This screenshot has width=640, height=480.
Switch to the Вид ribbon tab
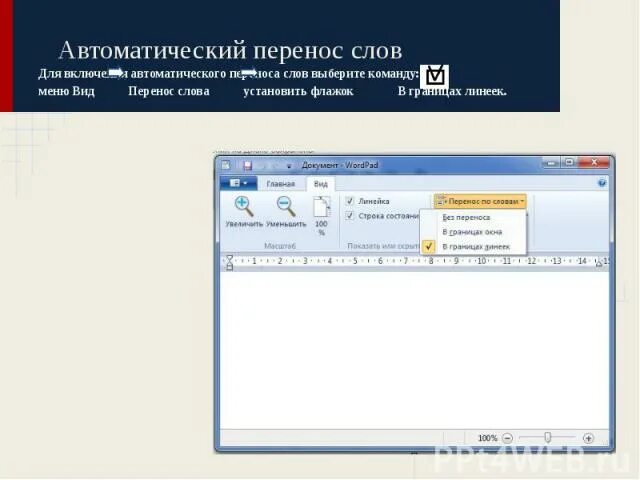[x=320, y=184]
